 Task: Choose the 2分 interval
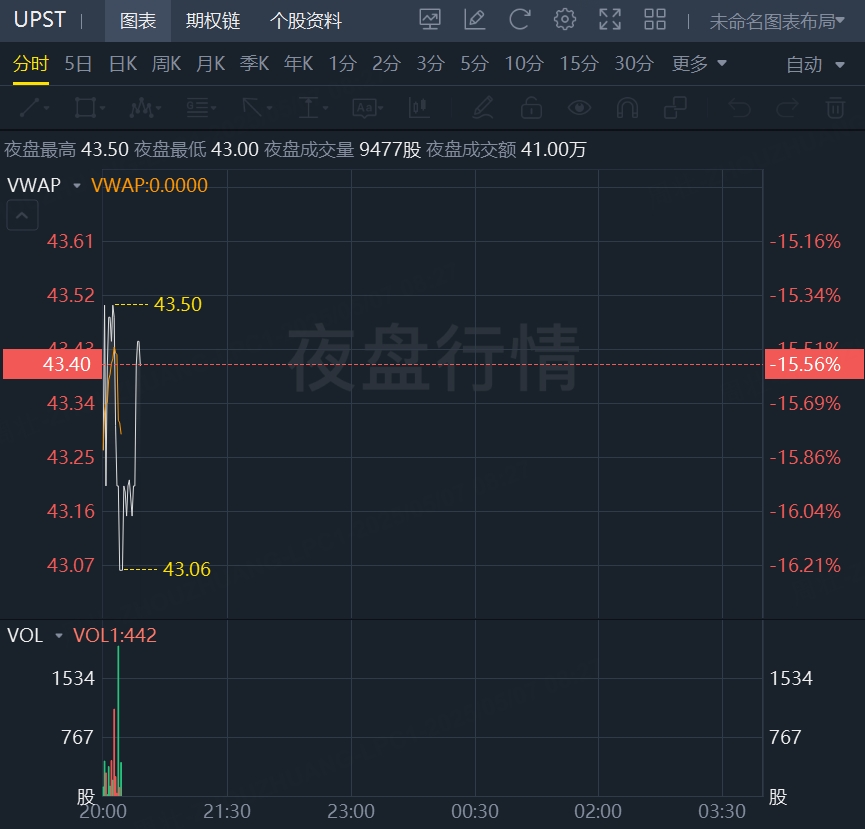click(386, 63)
